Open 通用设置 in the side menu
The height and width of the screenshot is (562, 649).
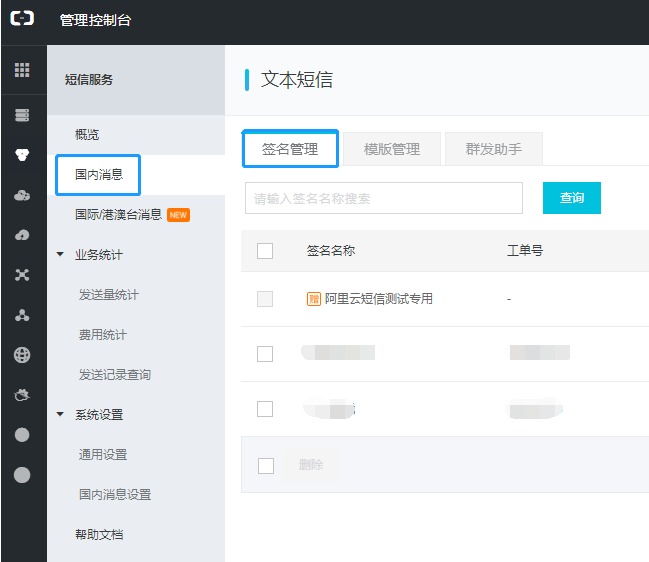click(103, 454)
